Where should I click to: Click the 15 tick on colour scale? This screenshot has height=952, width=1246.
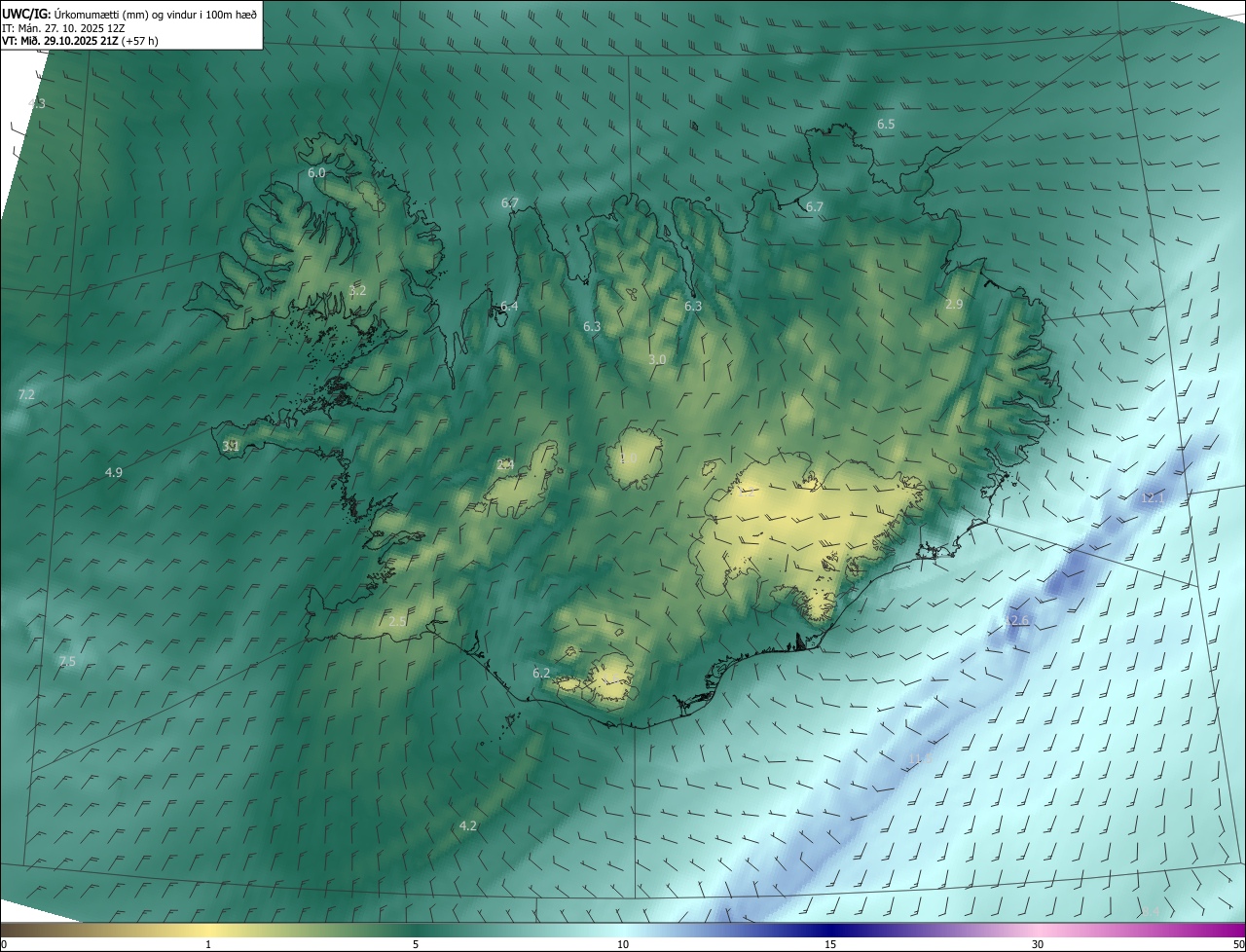point(830,944)
